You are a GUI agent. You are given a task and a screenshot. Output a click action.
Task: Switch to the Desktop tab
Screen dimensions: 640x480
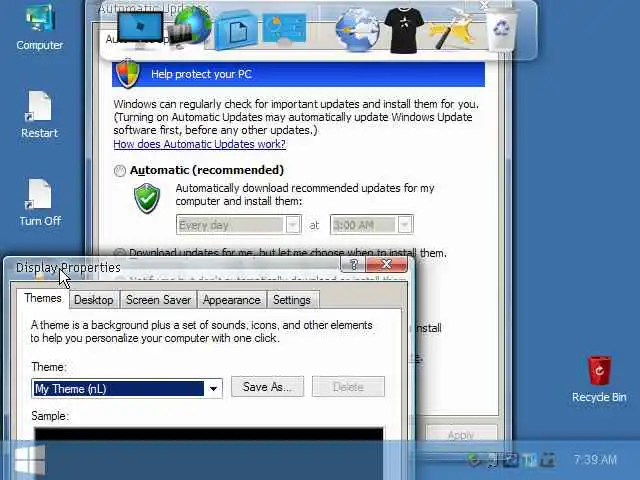pos(94,300)
